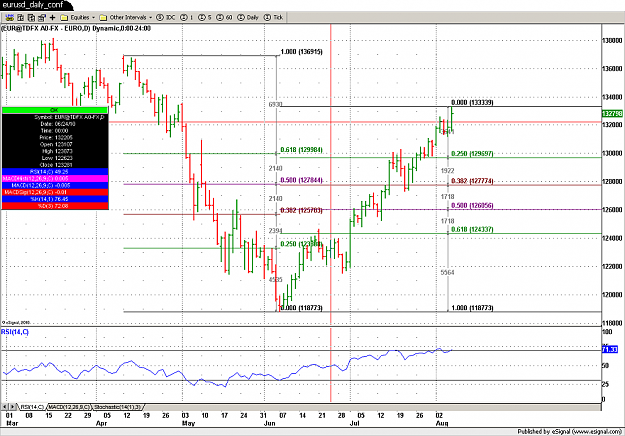The image size is (625, 436).
Task: Click the chart title EUR@TDFX A0-FX text
Action: click(76, 28)
